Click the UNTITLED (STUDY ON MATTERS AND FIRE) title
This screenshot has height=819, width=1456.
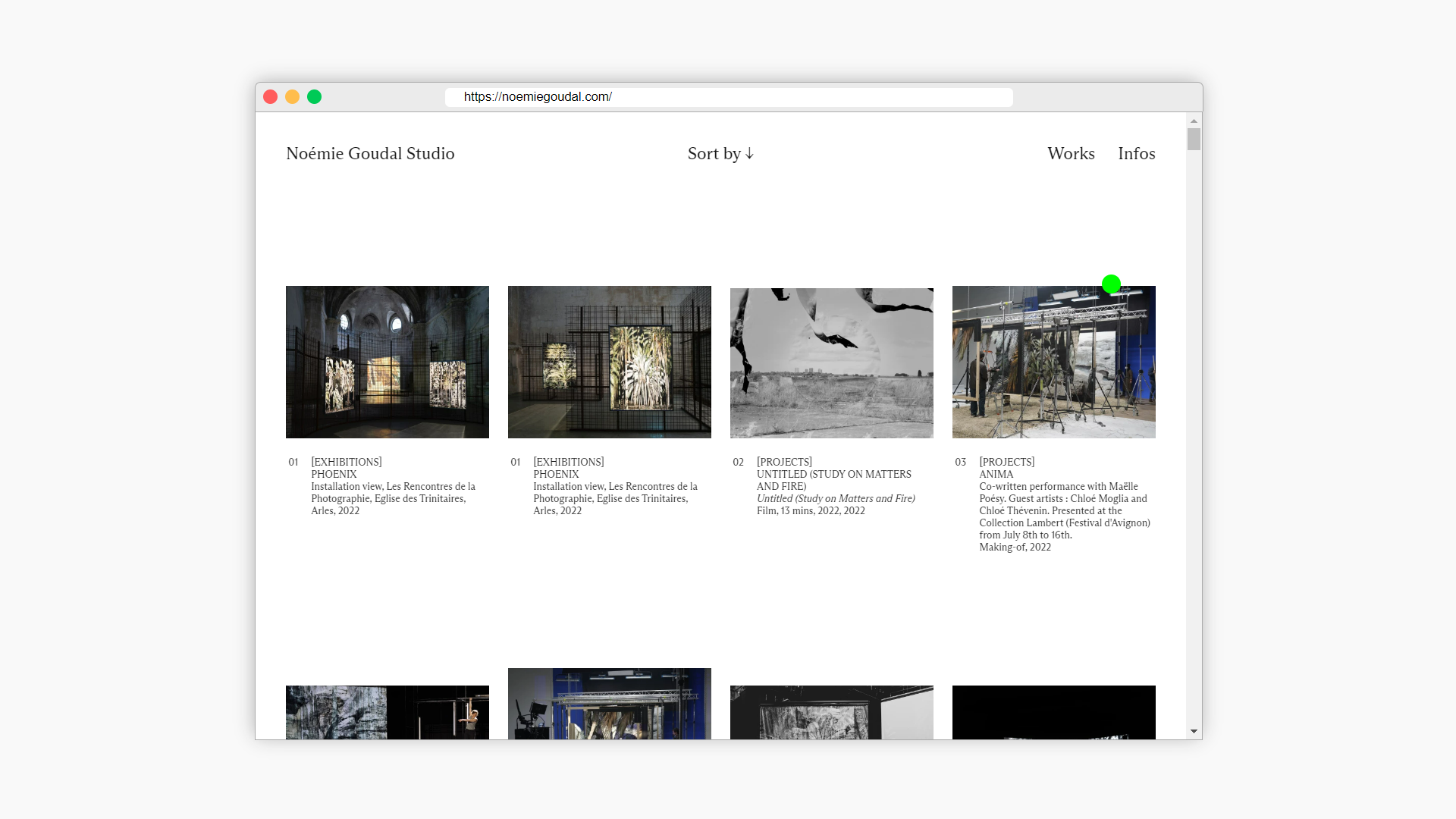tap(833, 480)
